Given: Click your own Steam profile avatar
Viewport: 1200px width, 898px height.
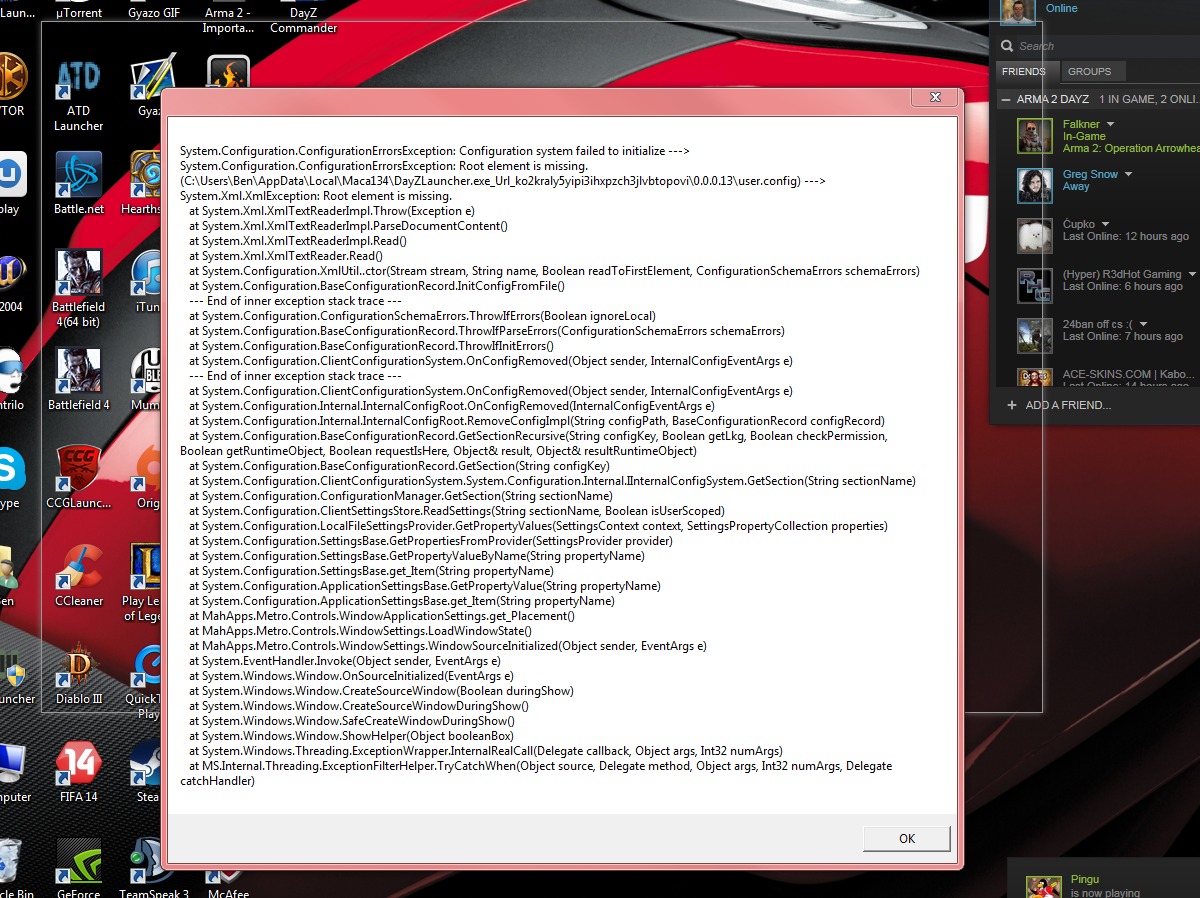Looking at the screenshot, I should tap(1017, 12).
